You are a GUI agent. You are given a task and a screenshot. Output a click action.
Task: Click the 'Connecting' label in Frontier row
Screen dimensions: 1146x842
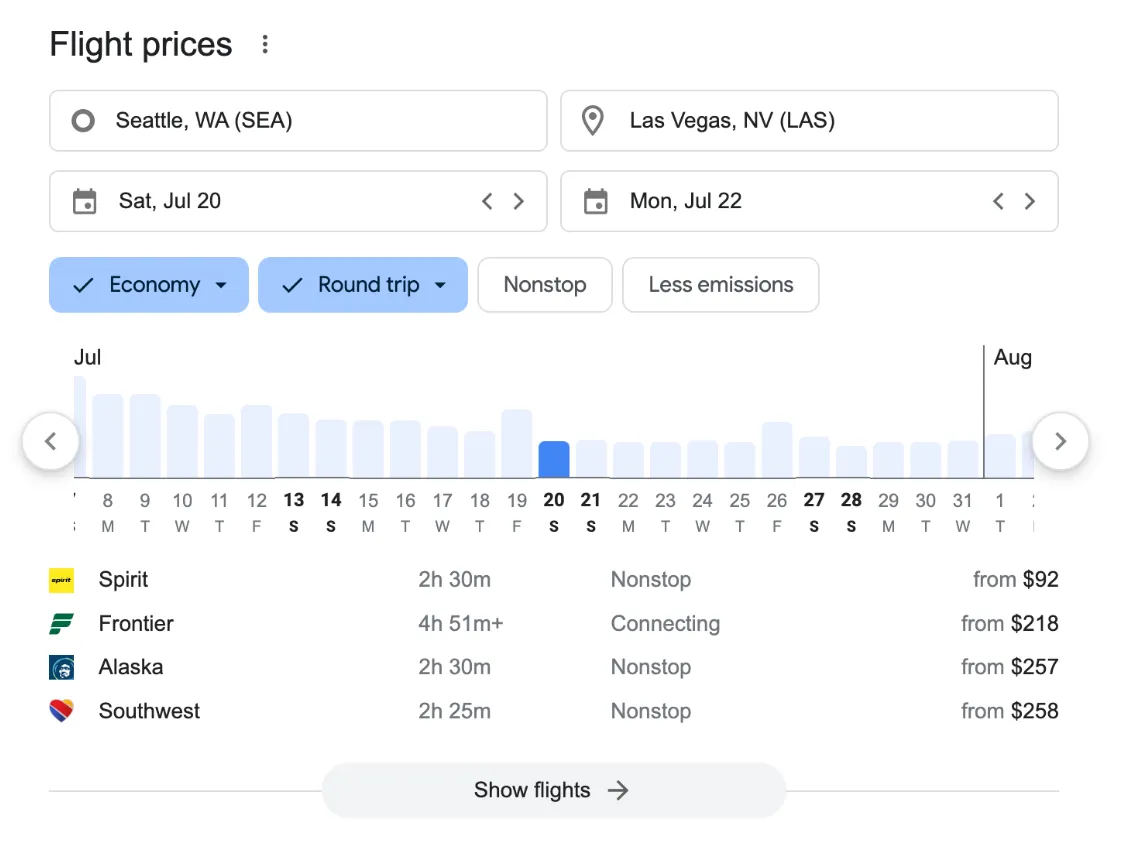666,623
